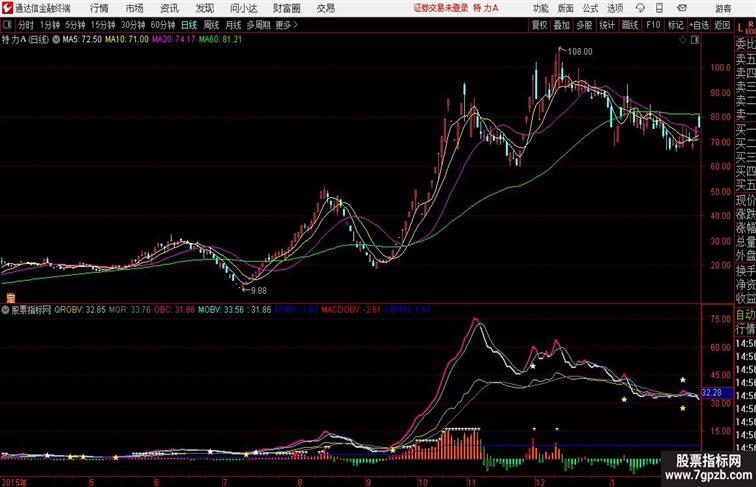The image size is (756, 487).
Task: Switch to the 分时 chart tab
Action: pos(26,25)
